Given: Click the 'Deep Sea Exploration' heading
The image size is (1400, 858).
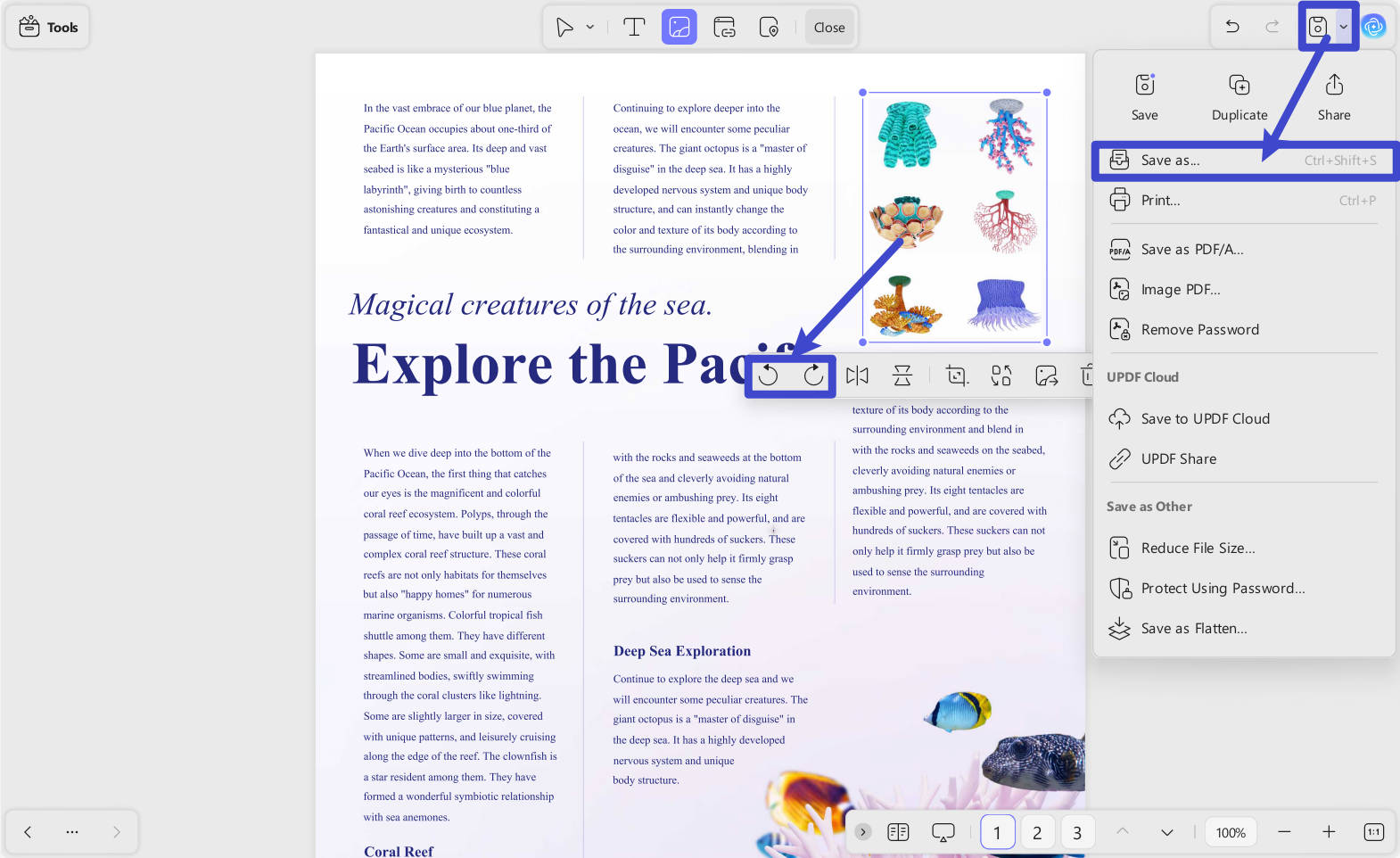Looking at the screenshot, I should [682, 651].
